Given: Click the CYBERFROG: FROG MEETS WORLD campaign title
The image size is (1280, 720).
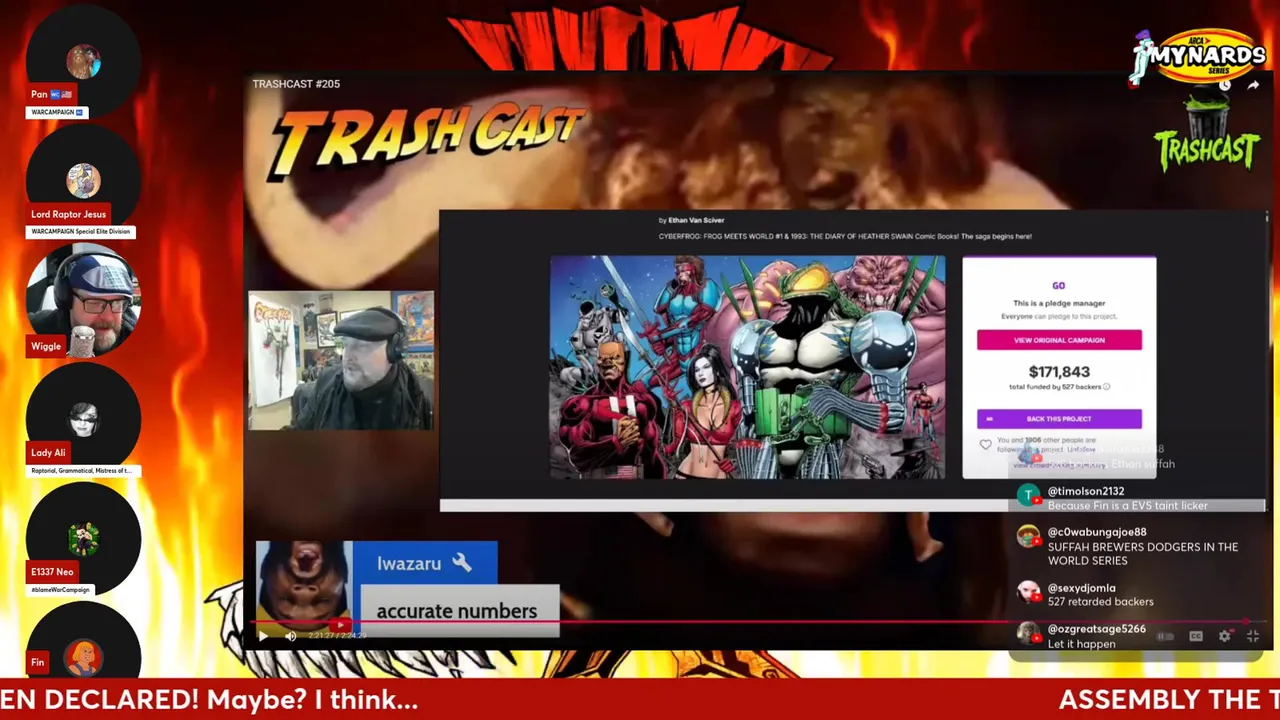Looking at the screenshot, I should [x=845, y=237].
